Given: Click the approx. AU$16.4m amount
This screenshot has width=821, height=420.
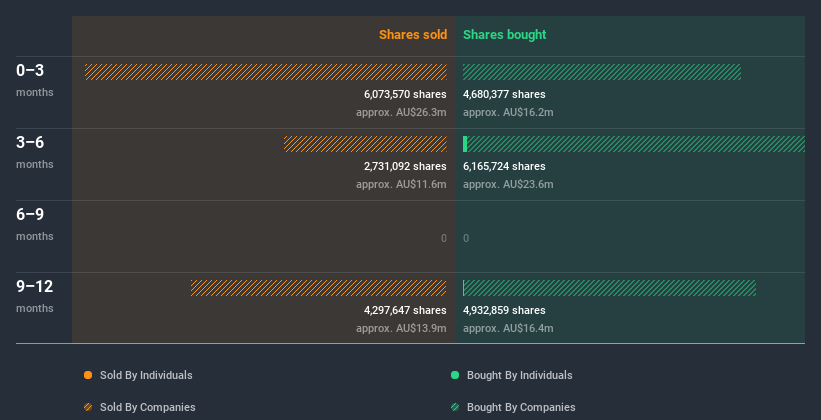Looking at the screenshot, I should 508,328.
